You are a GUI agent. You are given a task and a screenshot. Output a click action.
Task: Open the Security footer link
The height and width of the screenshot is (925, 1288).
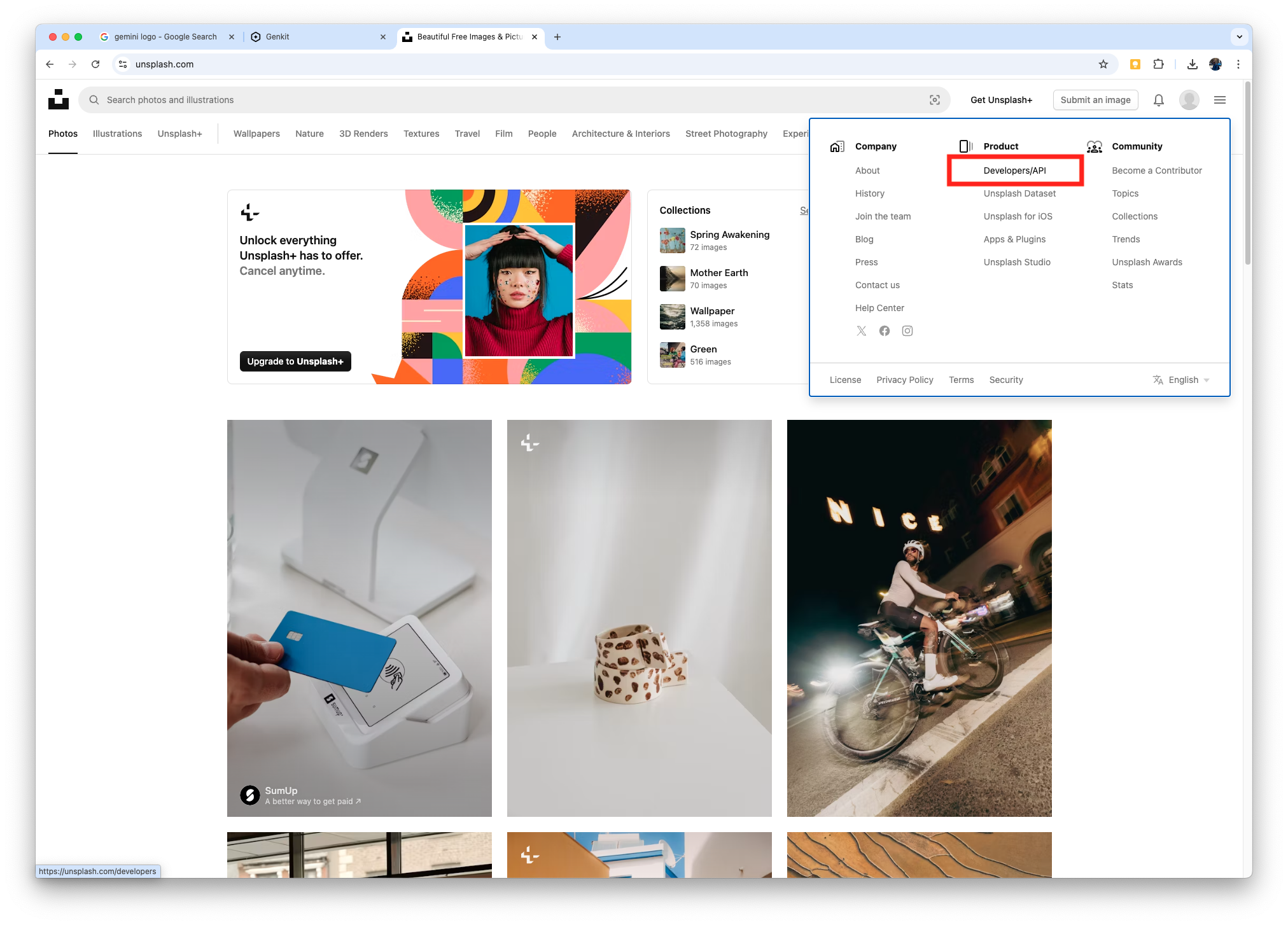(x=1006, y=380)
